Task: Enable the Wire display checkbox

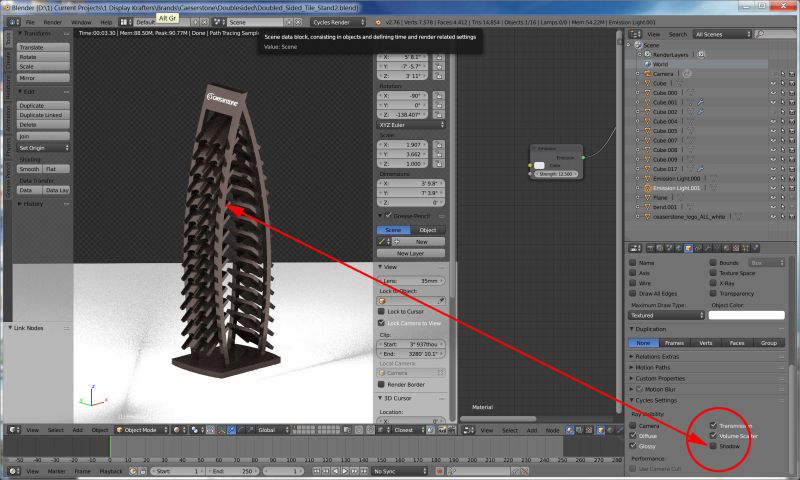Action: click(x=633, y=283)
